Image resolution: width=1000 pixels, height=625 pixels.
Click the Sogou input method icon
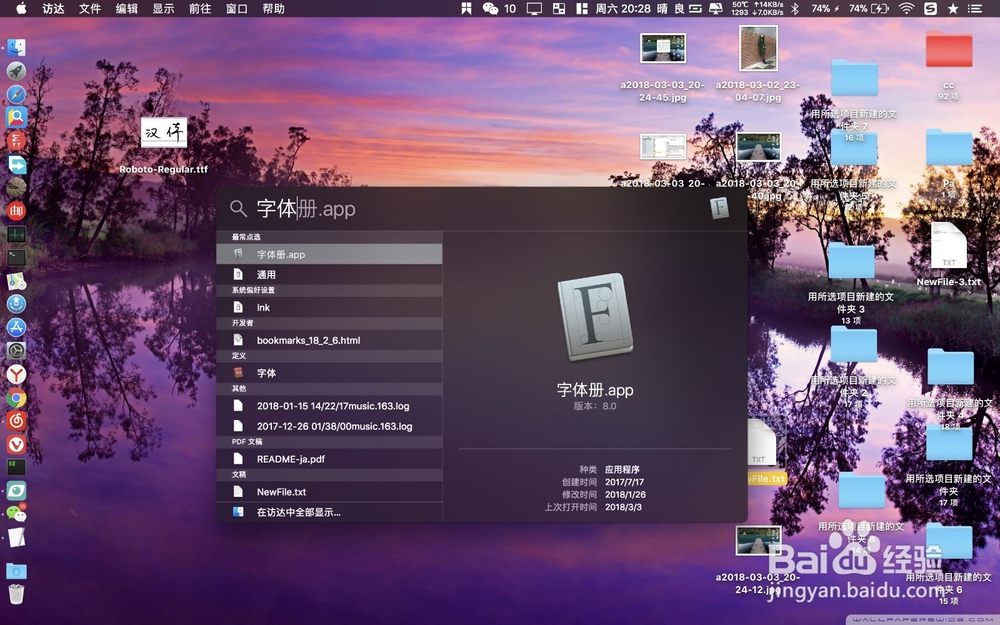pos(930,9)
